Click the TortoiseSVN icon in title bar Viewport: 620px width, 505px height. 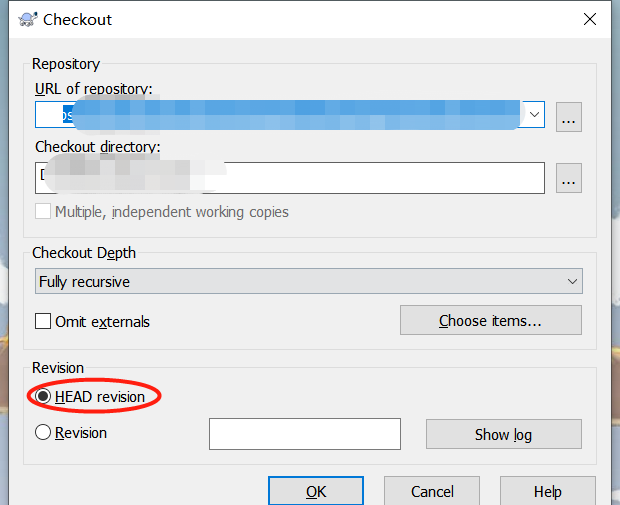coord(28,20)
